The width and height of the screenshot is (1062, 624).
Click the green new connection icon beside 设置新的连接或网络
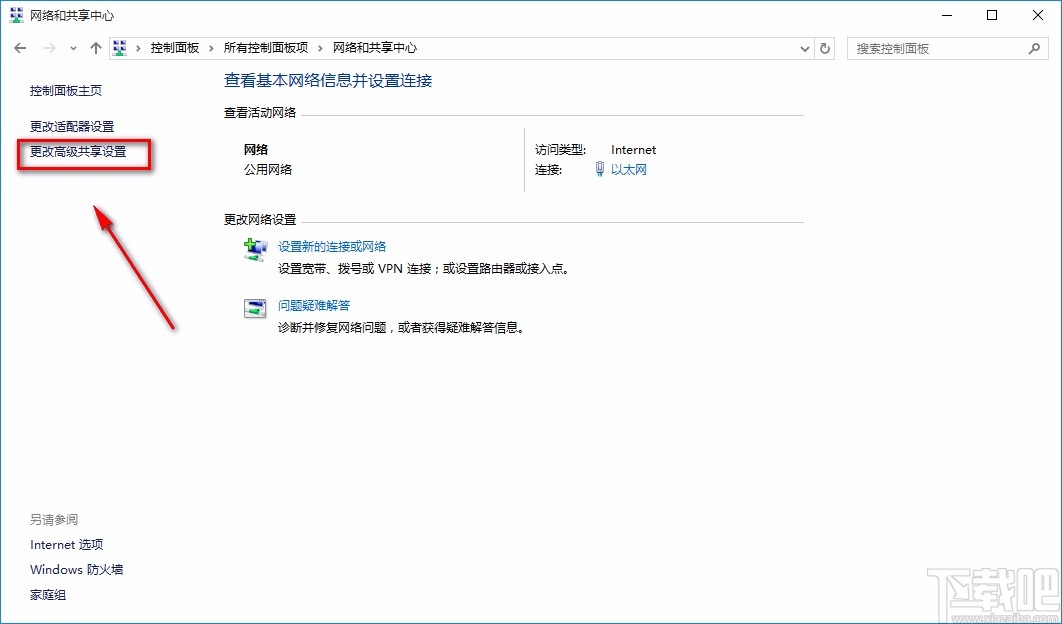(254, 251)
